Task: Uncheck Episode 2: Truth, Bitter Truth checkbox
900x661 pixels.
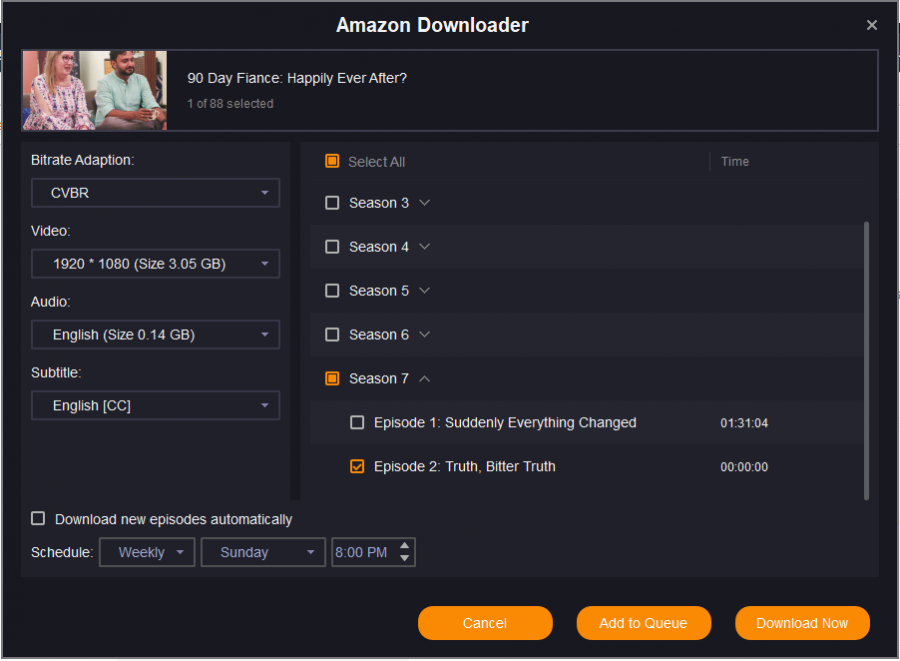Action: point(357,466)
